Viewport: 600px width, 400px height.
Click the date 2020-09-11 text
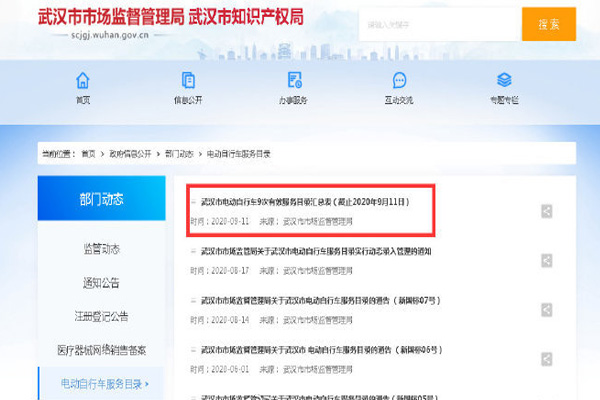point(230,221)
